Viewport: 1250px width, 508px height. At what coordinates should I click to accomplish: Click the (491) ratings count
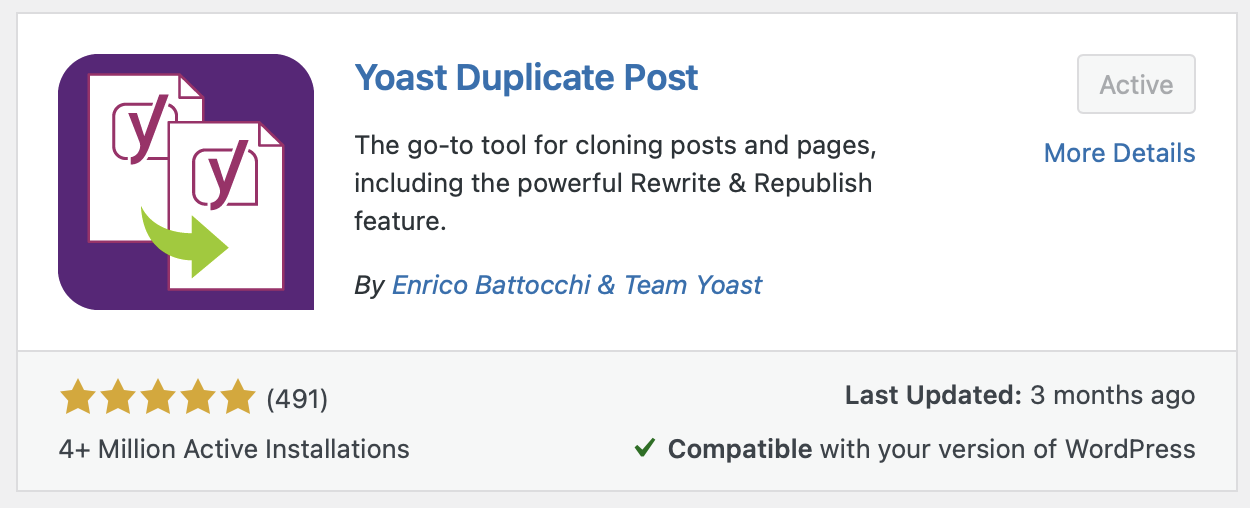click(297, 399)
